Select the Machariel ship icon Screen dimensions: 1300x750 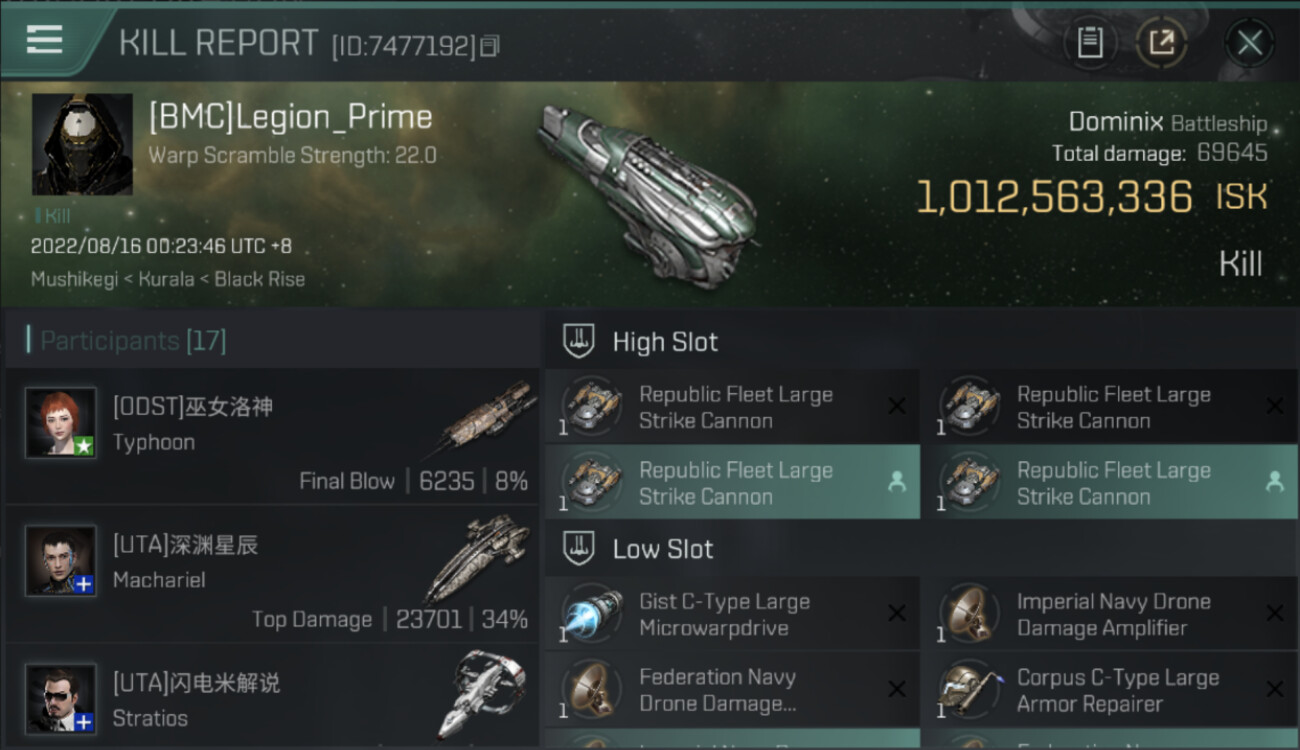point(479,556)
